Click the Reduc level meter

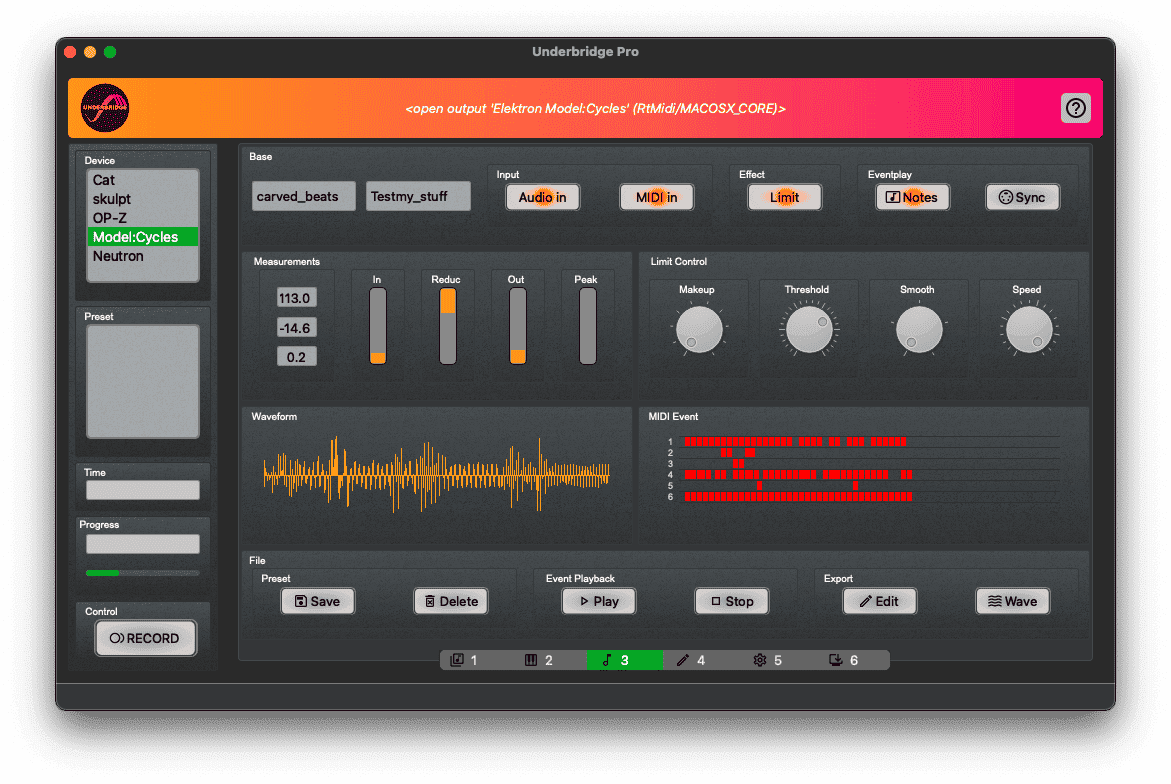[447, 326]
